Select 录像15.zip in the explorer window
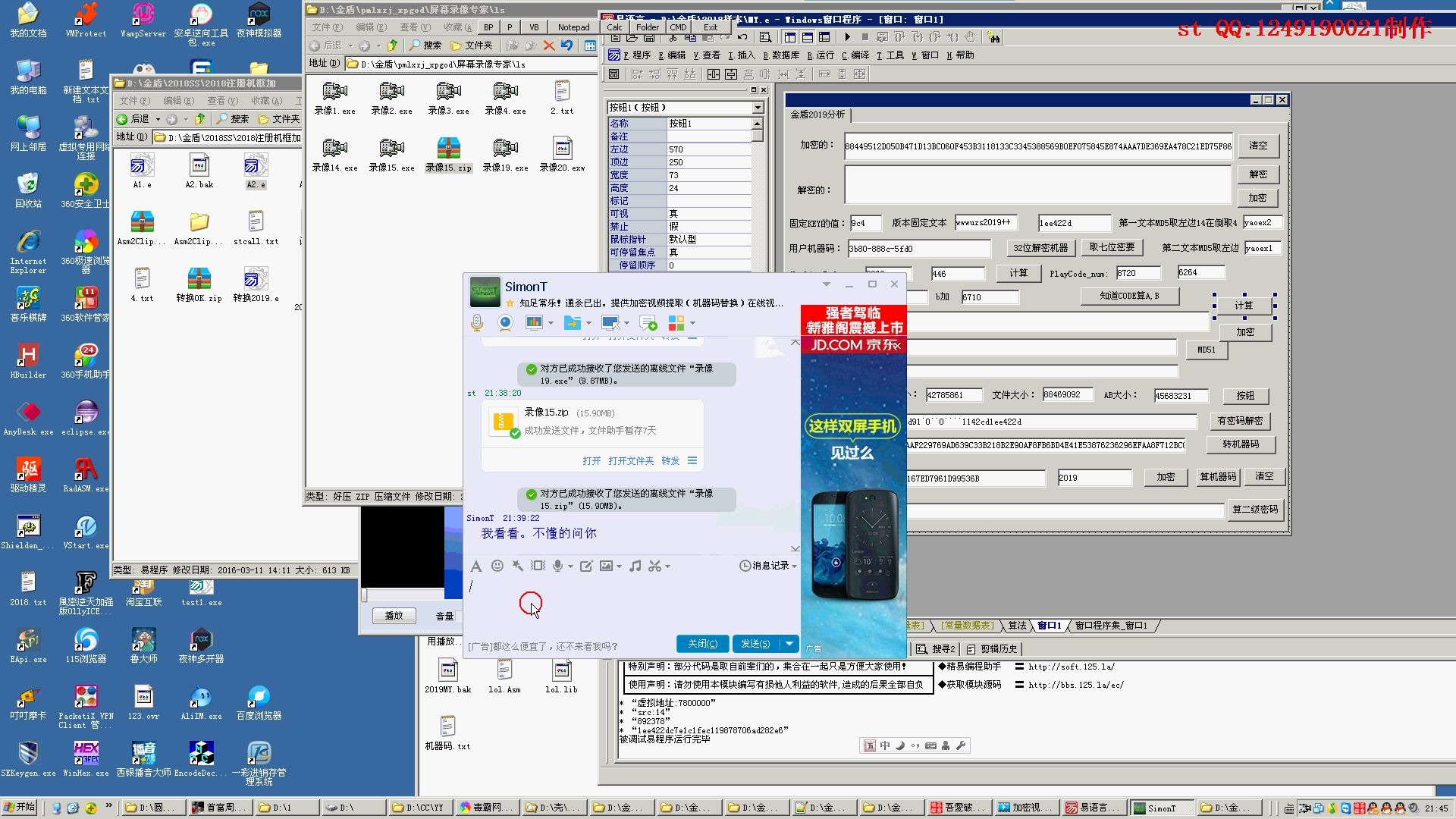1456x819 pixels. pyautogui.click(x=448, y=155)
